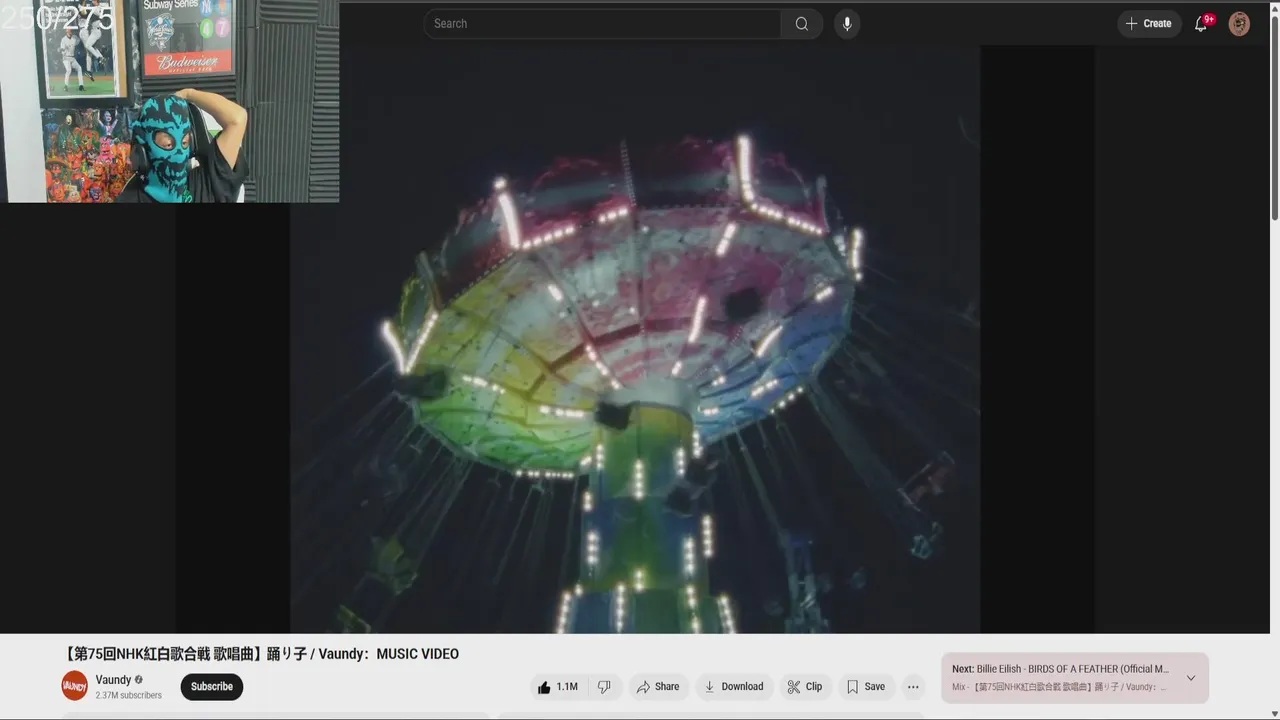Image resolution: width=1280 pixels, height=720 pixels.
Task: Open next video Billie Eilish BIRDS OF A FEATHER
Action: pos(1060,669)
